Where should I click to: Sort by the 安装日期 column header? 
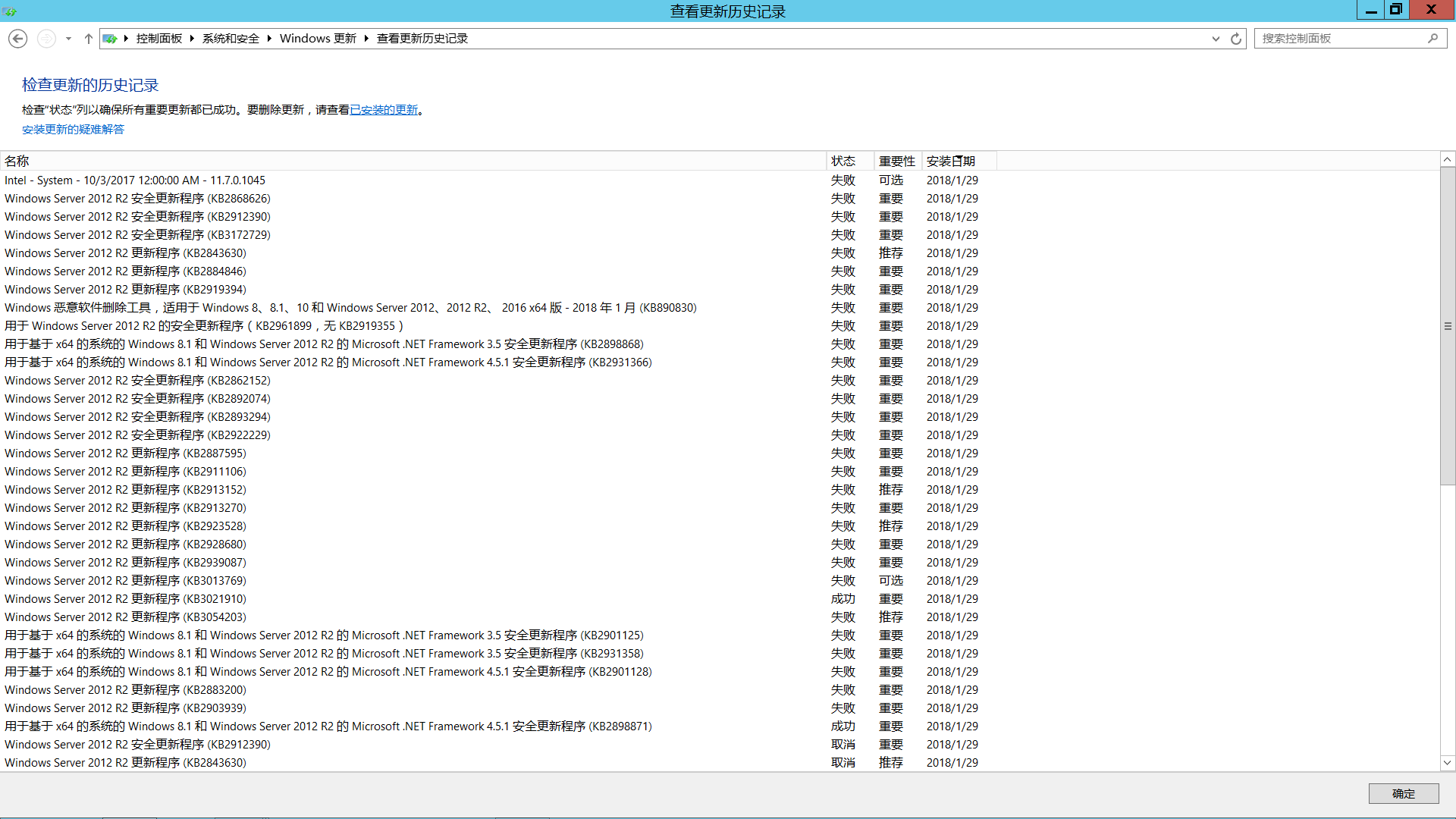coord(950,161)
